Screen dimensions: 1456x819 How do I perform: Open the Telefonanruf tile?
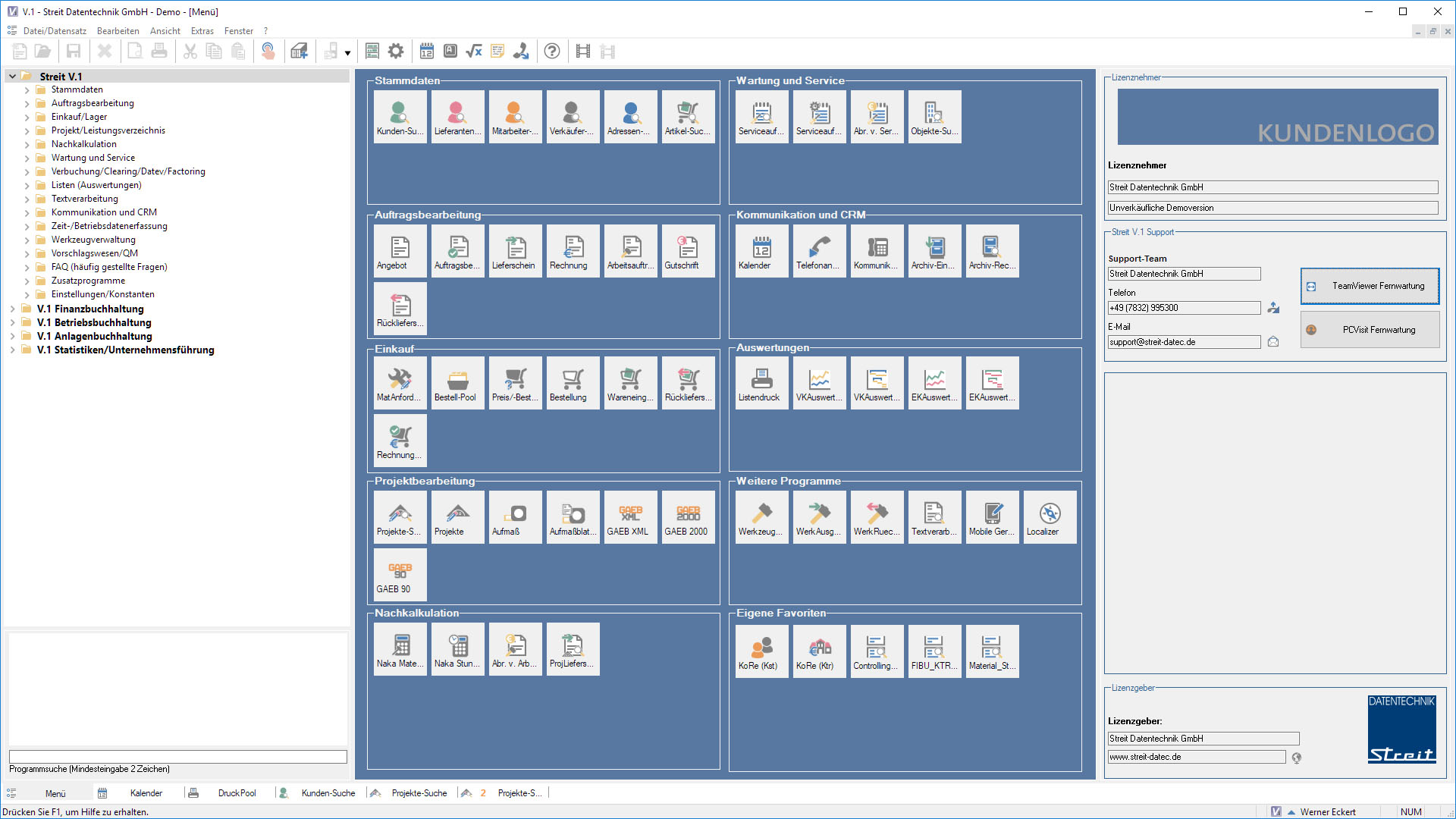coord(819,251)
